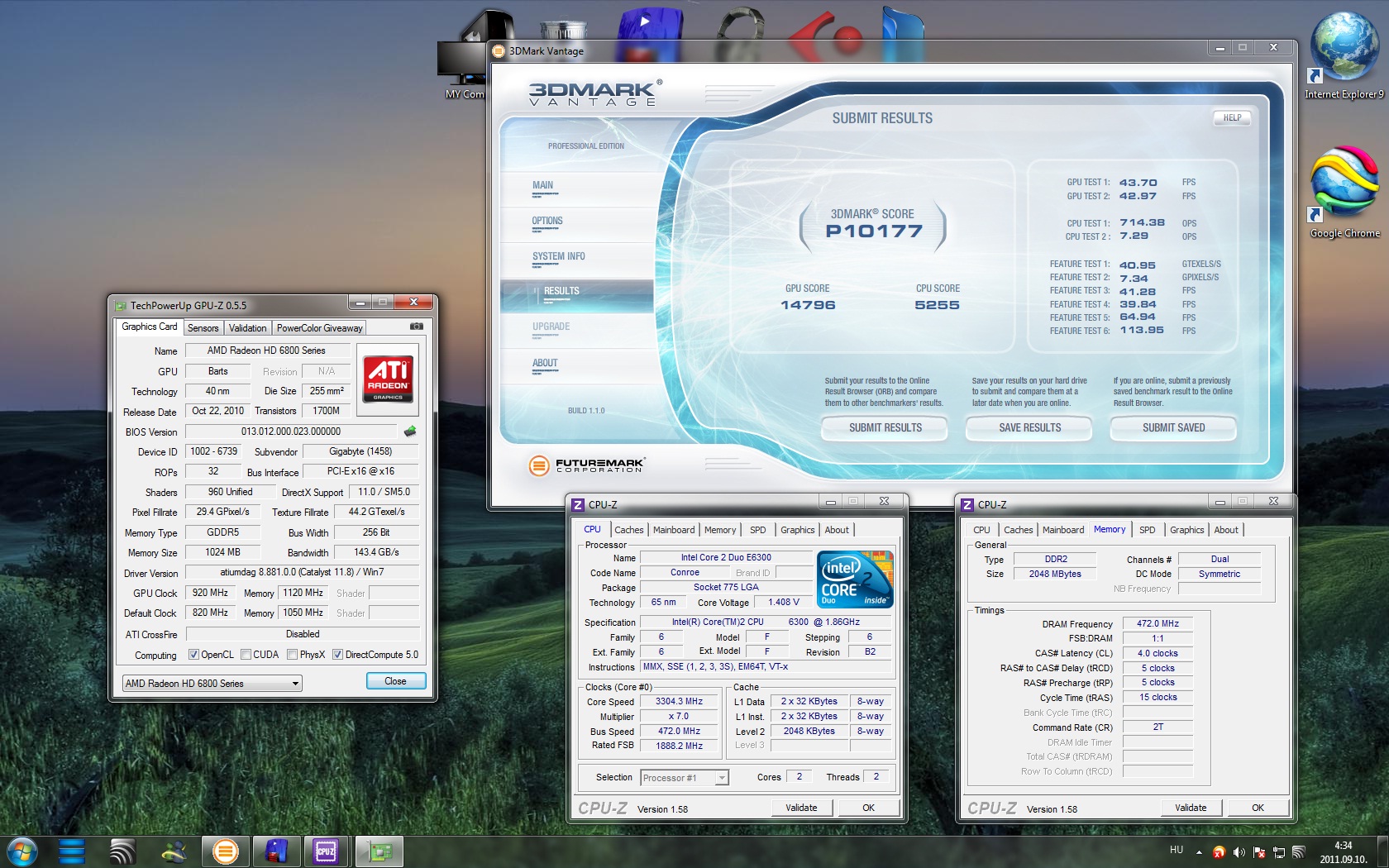Click the GPU Name field in GPU-Z
The height and width of the screenshot is (868, 1389).
pyautogui.click(x=266, y=351)
